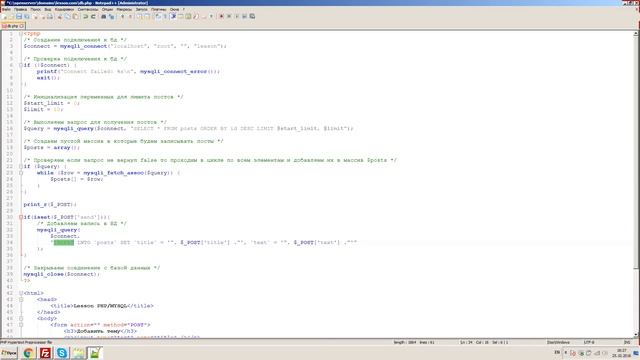Click the Zoom In toolbar icon

click(x=122, y=16)
